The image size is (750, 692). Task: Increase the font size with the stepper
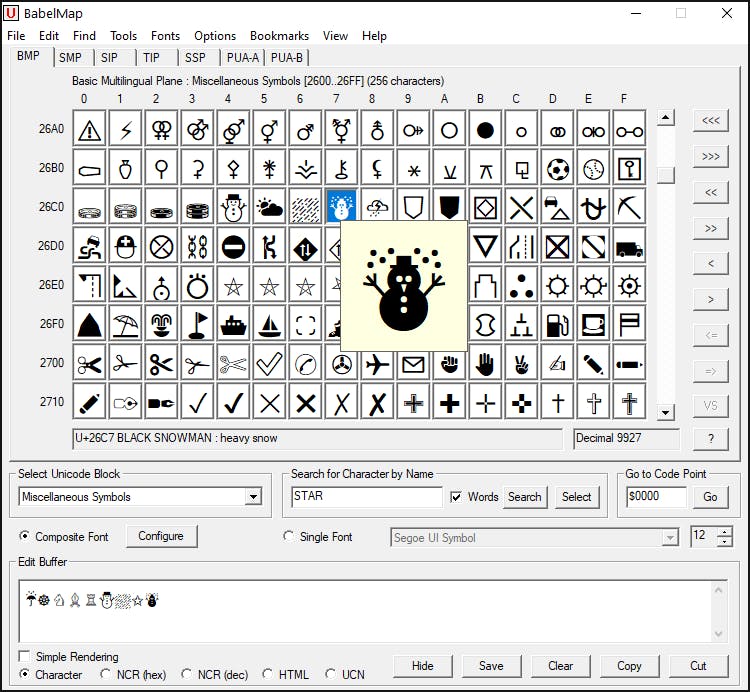[724, 531]
